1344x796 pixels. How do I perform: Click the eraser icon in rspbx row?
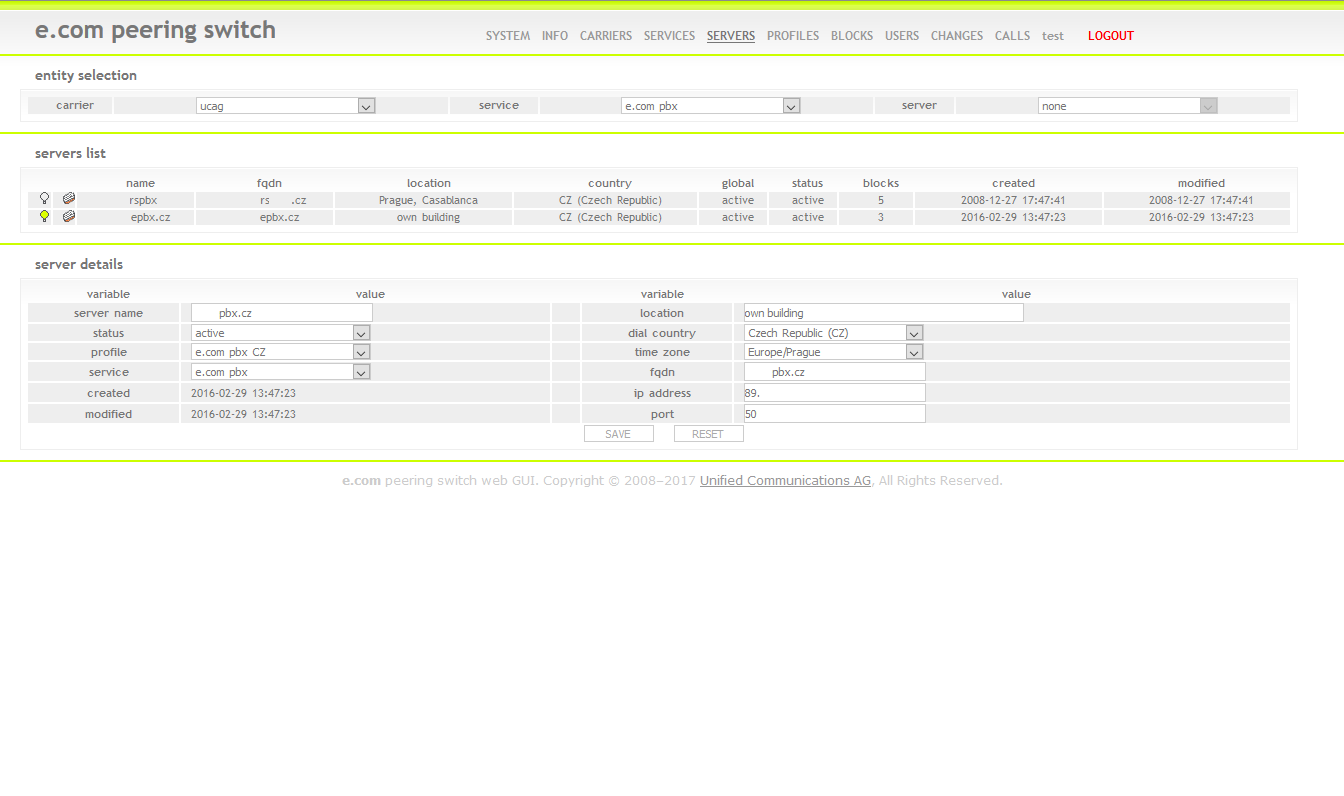click(x=68, y=199)
